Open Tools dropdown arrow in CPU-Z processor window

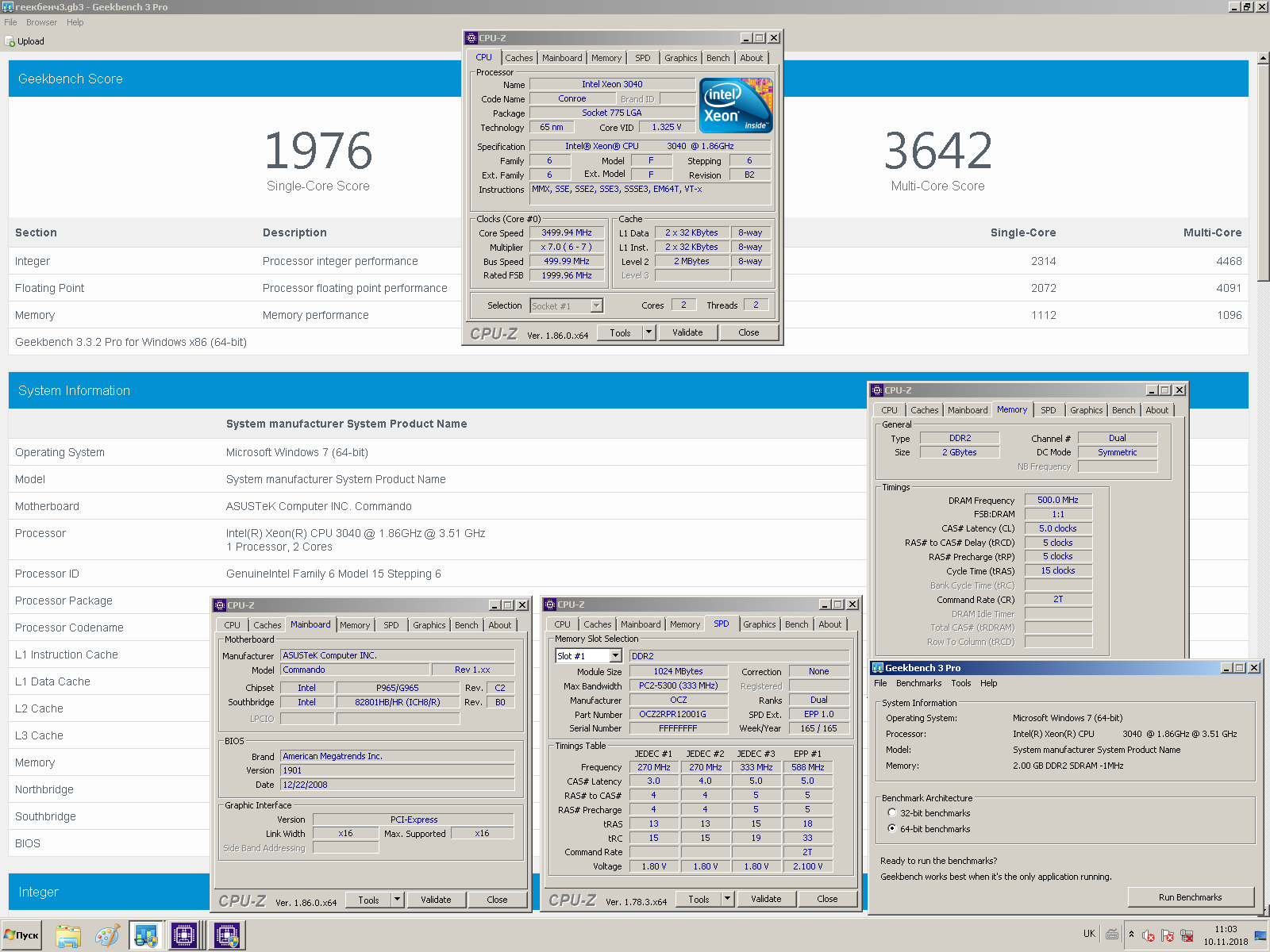(x=649, y=332)
